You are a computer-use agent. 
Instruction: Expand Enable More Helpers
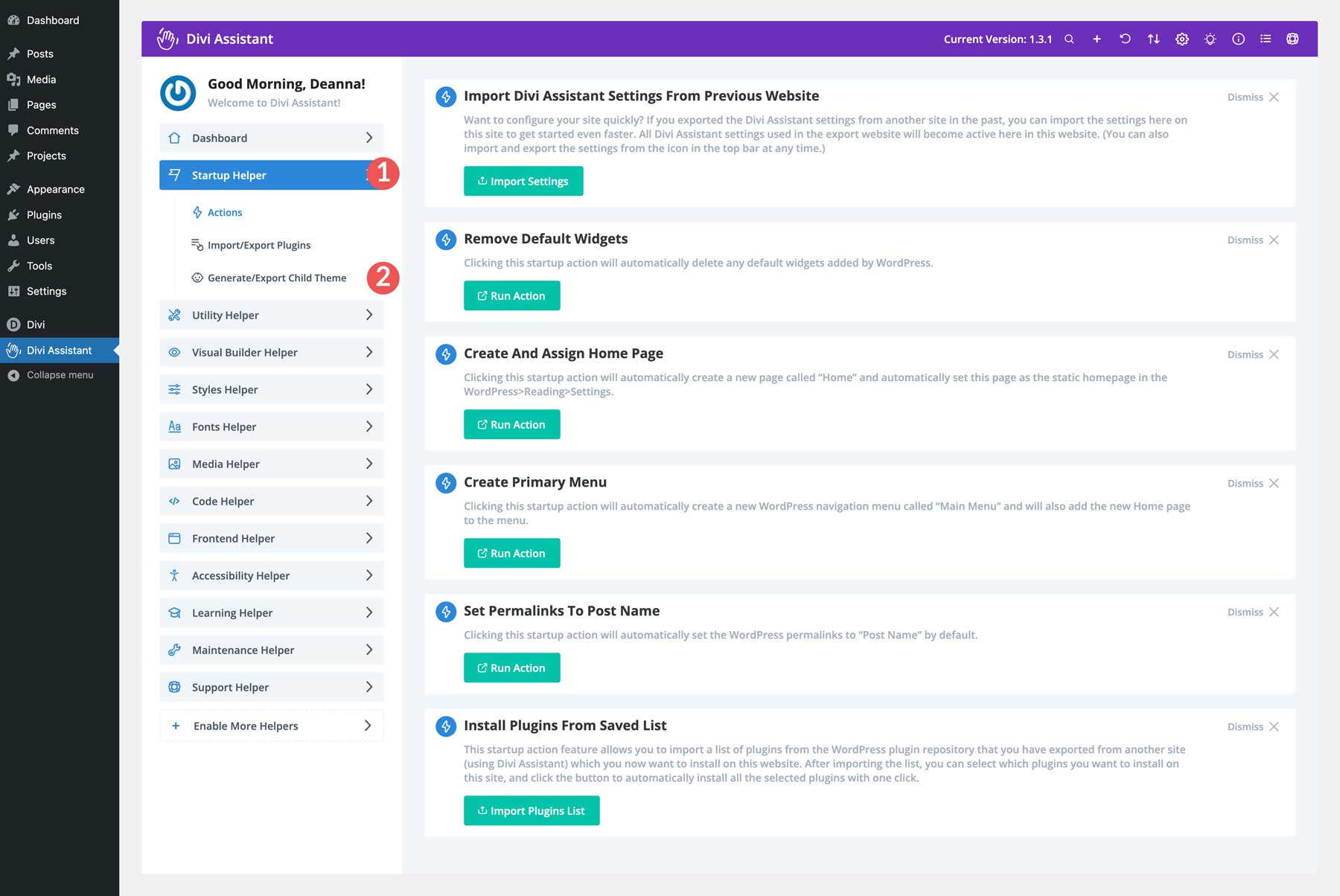[271, 726]
